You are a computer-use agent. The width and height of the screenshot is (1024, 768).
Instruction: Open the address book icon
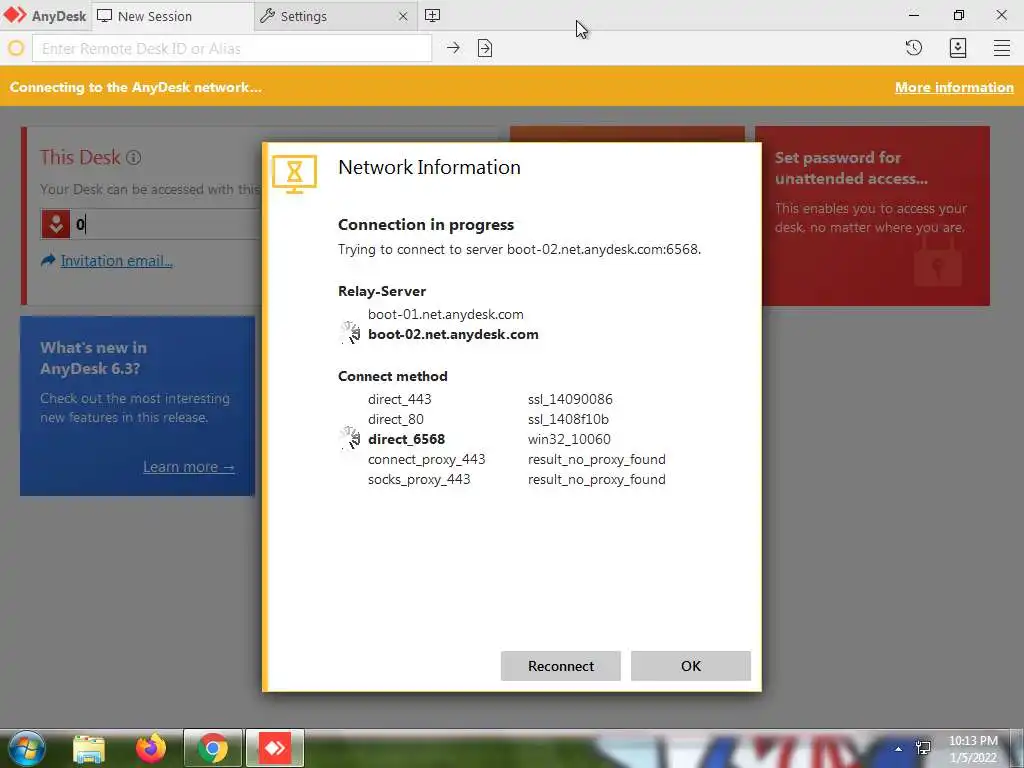(958, 48)
